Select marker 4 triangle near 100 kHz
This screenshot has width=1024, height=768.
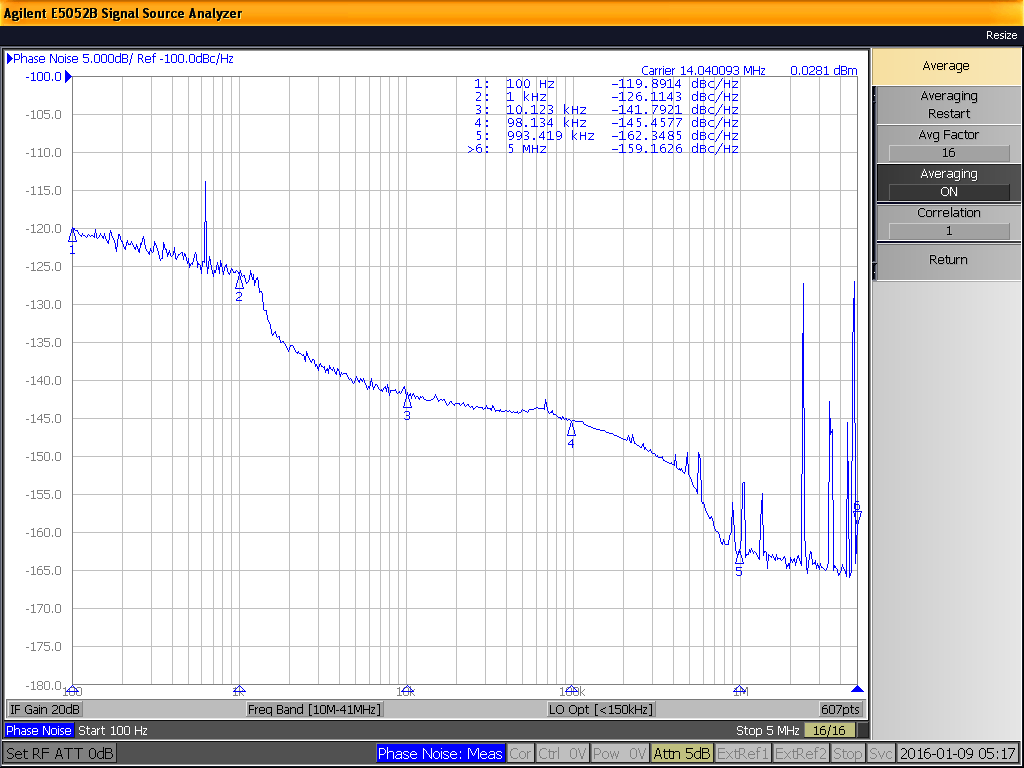click(571, 429)
